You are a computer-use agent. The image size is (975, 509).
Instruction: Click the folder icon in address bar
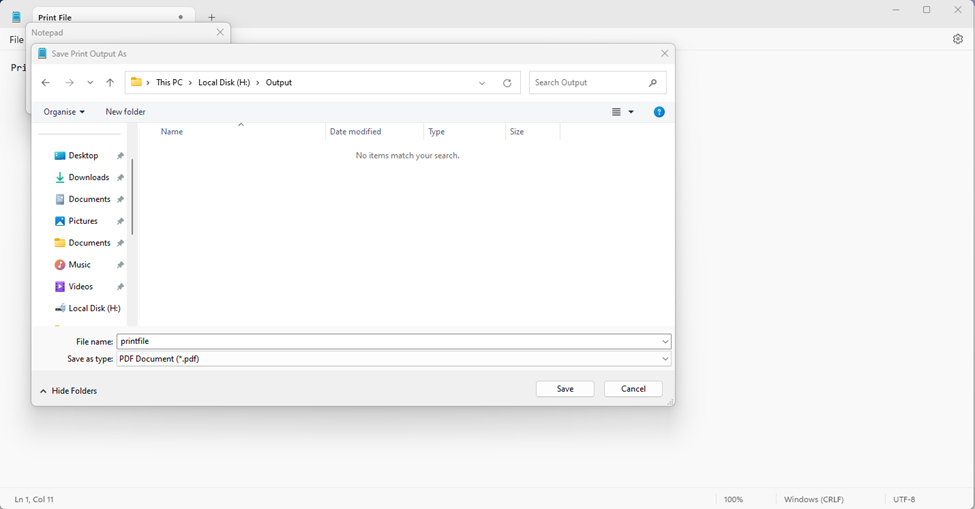136,82
